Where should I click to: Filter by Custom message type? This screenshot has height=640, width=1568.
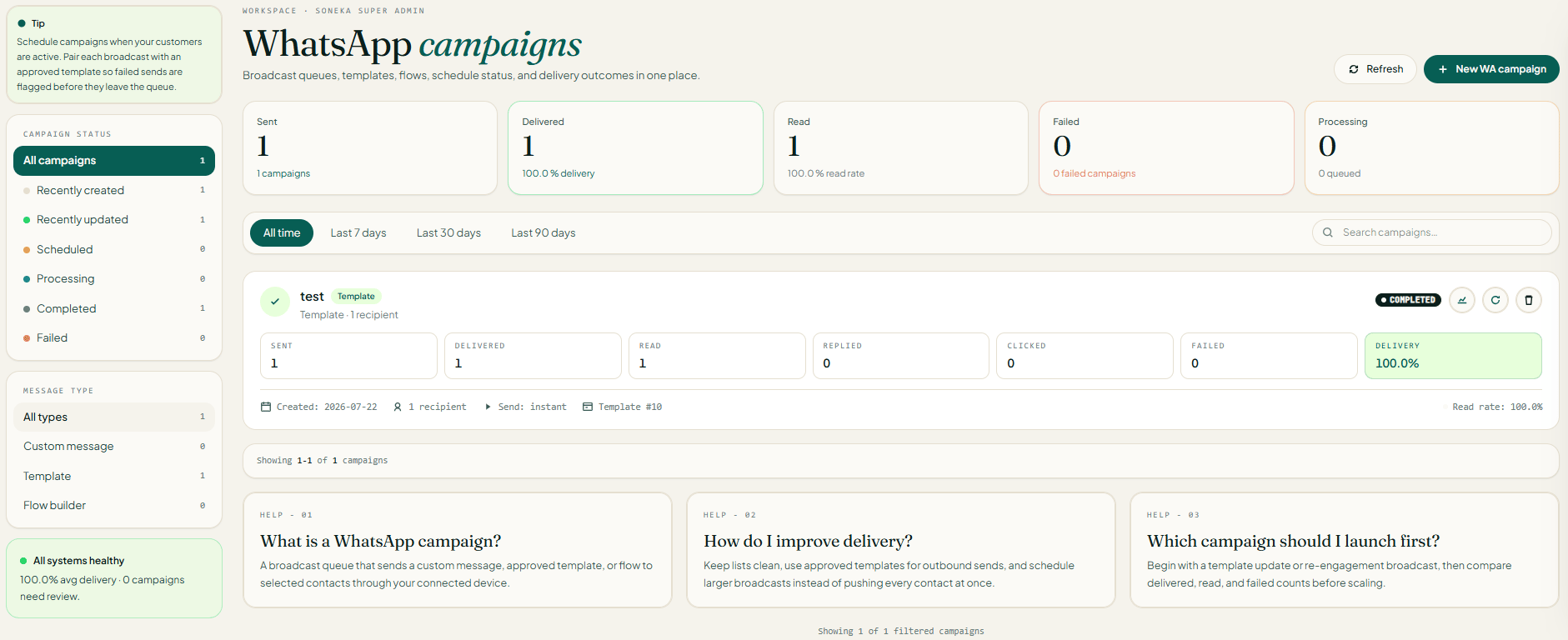(x=114, y=447)
